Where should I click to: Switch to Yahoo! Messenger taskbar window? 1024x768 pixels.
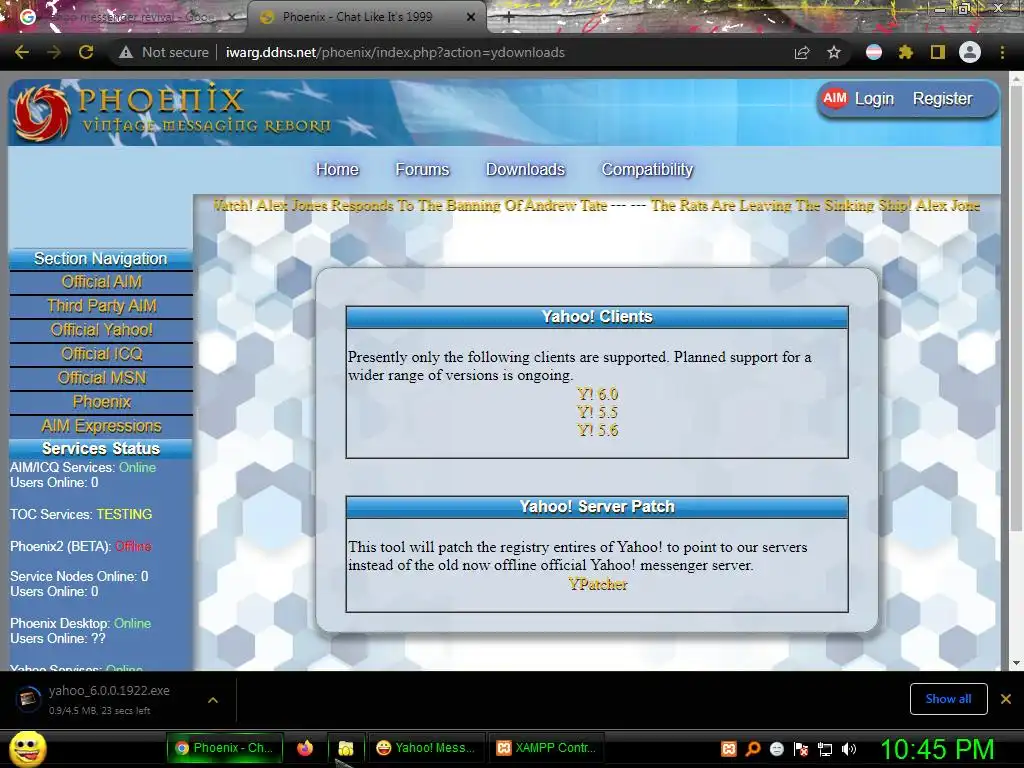pyautogui.click(x=428, y=748)
